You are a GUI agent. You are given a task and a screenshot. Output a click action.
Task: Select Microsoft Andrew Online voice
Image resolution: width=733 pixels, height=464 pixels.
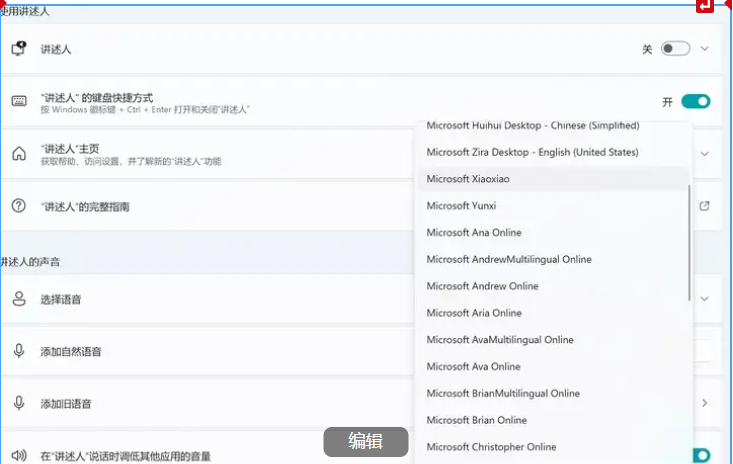tap(482, 286)
